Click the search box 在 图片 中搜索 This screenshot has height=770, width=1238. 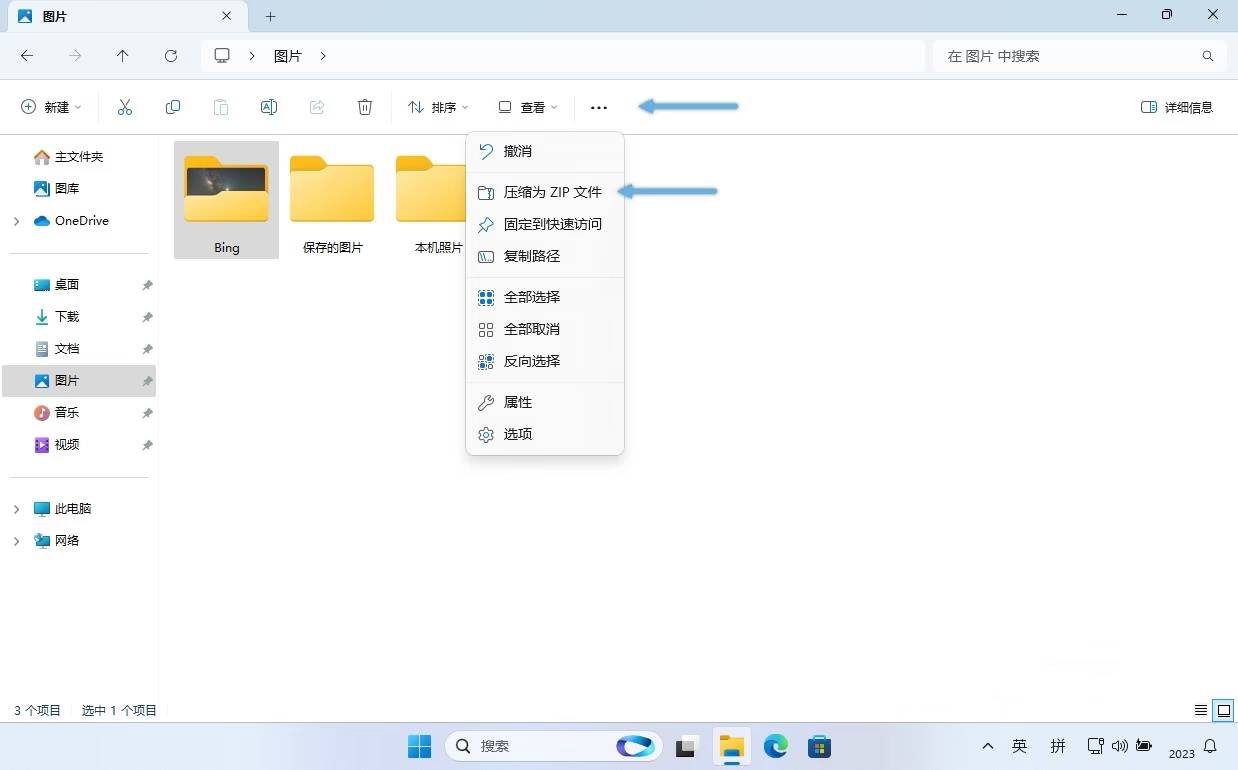tap(1070, 56)
